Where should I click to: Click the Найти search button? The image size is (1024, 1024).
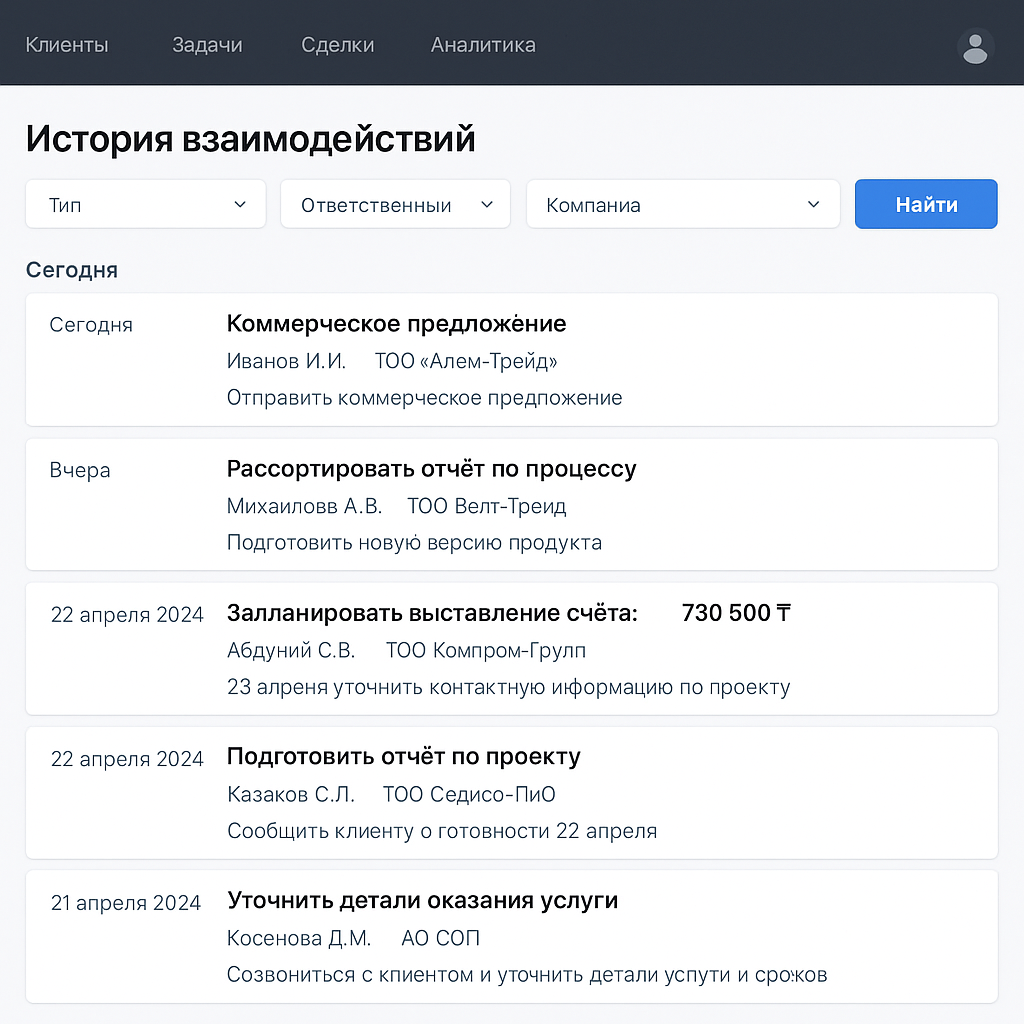pos(925,204)
